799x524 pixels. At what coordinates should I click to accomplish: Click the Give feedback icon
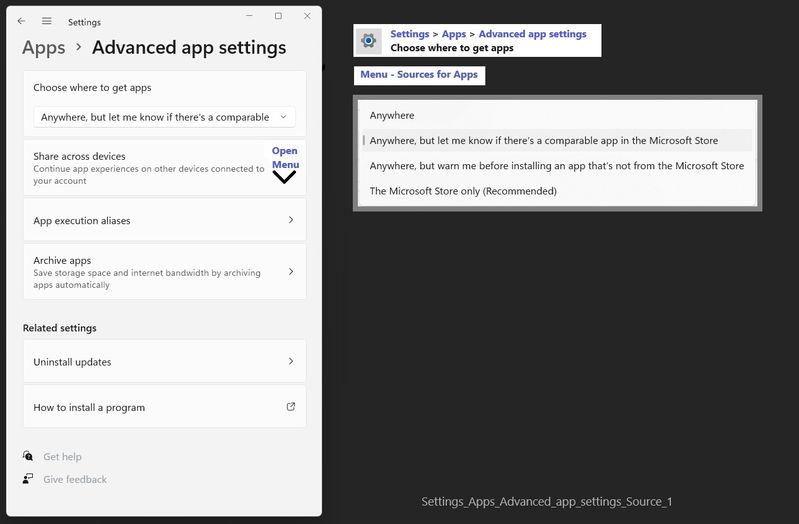28,478
